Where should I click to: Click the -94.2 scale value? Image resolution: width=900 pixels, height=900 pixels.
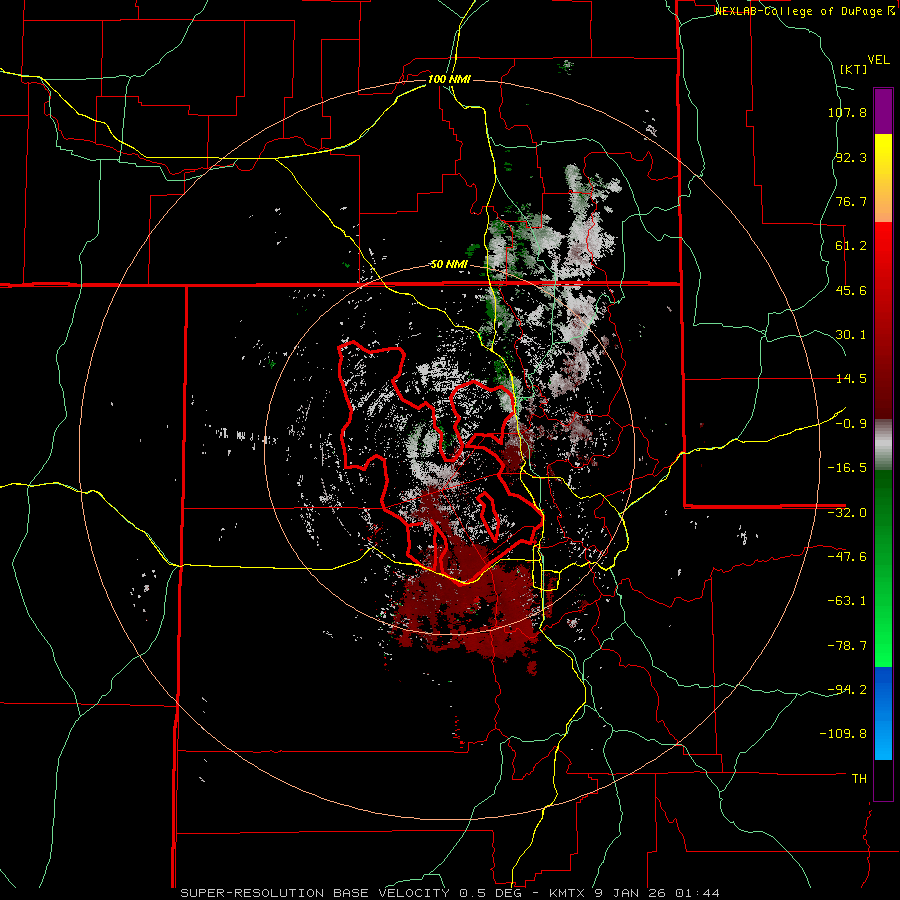[847, 690]
